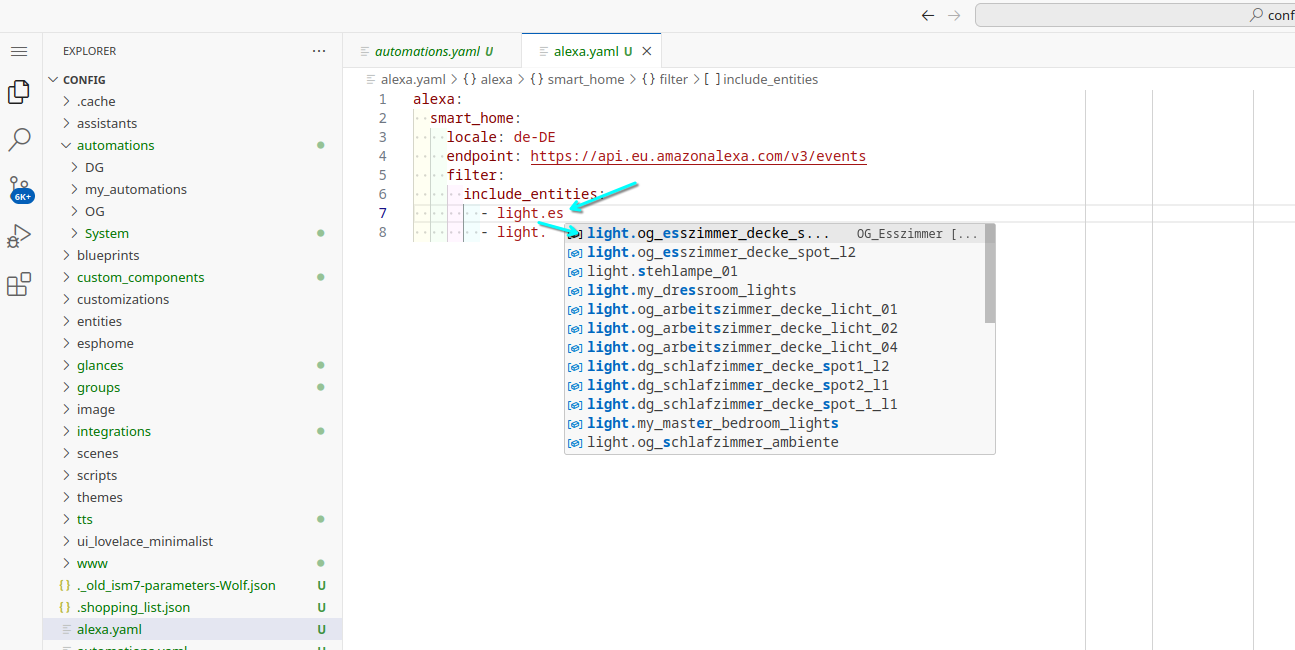Collapse the CONFIG root section
1295x650 pixels.
click(x=84, y=80)
